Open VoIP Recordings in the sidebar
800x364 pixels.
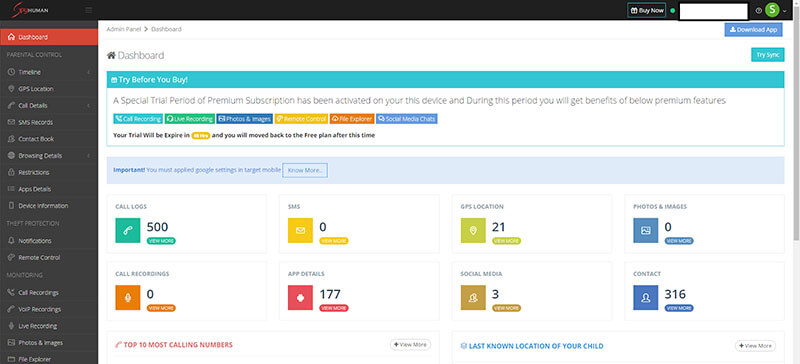coord(49,309)
